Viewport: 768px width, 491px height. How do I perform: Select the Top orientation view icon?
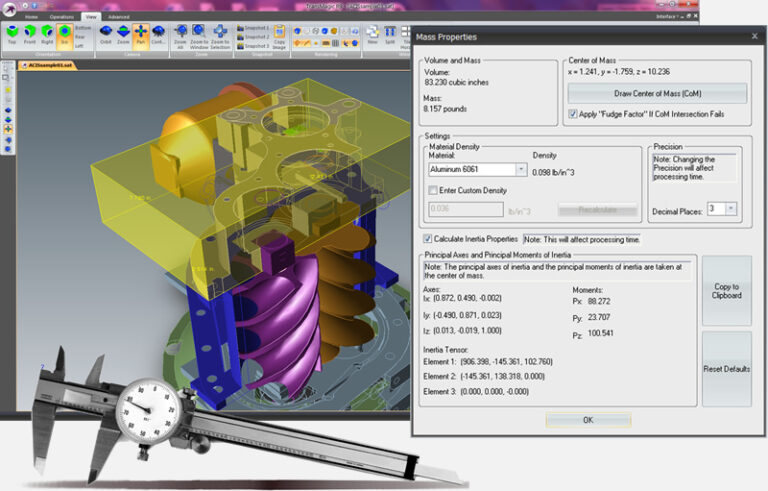point(12,35)
